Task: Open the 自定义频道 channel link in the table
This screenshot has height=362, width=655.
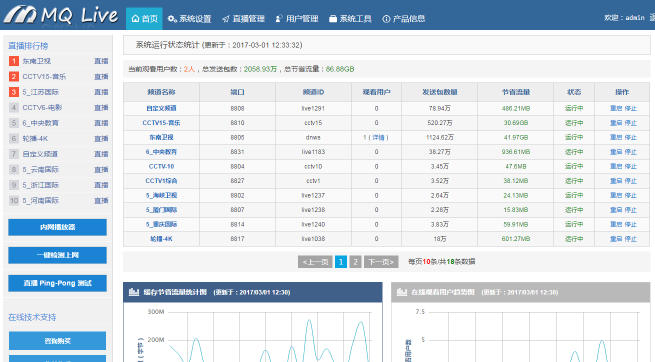Action: [161, 109]
